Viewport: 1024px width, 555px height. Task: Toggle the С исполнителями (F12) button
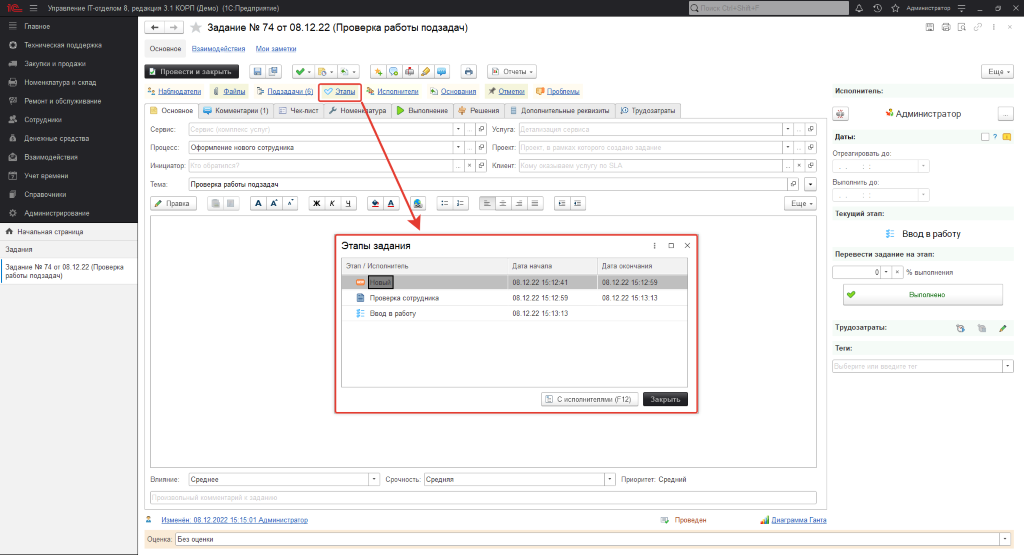(589, 399)
